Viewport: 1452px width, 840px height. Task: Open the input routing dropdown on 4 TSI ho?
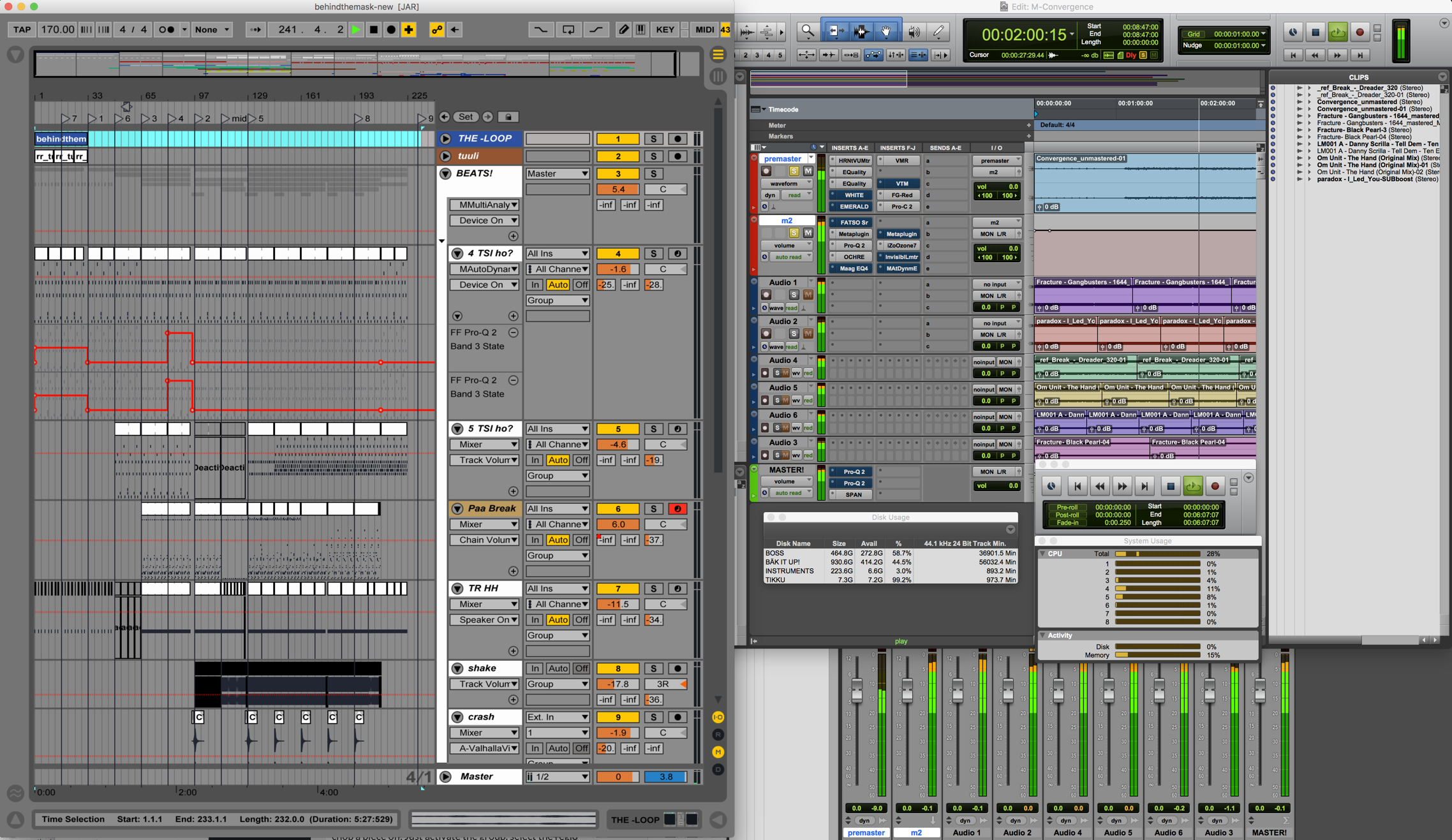pos(557,254)
